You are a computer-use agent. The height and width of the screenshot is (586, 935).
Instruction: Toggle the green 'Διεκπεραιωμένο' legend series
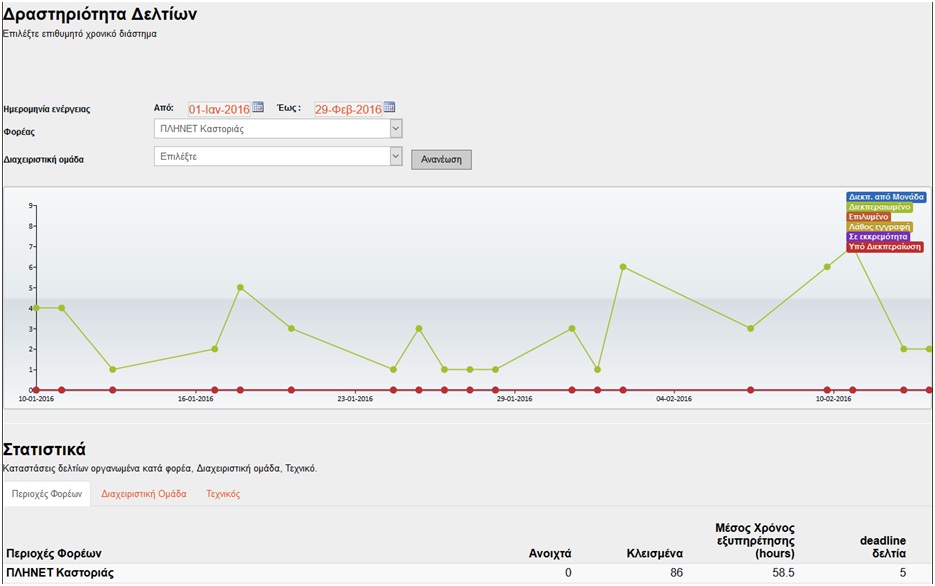tap(879, 207)
